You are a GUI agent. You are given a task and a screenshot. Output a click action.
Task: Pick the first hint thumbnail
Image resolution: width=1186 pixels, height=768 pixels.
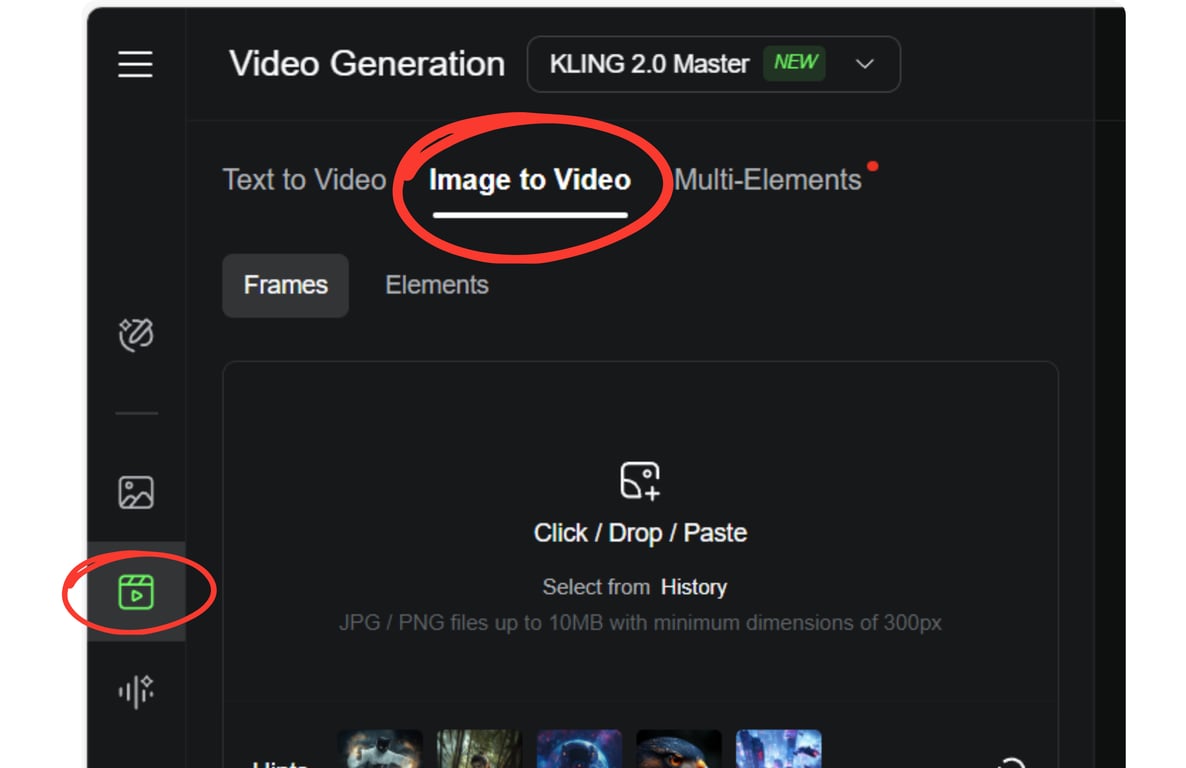[380, 750]
